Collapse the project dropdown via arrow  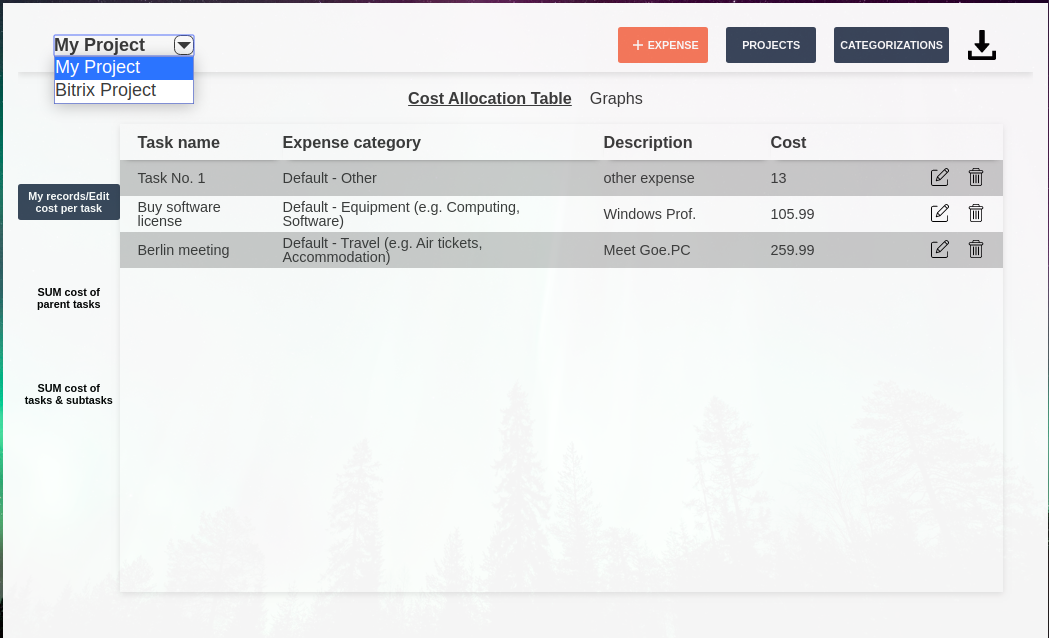click(183, 45)
